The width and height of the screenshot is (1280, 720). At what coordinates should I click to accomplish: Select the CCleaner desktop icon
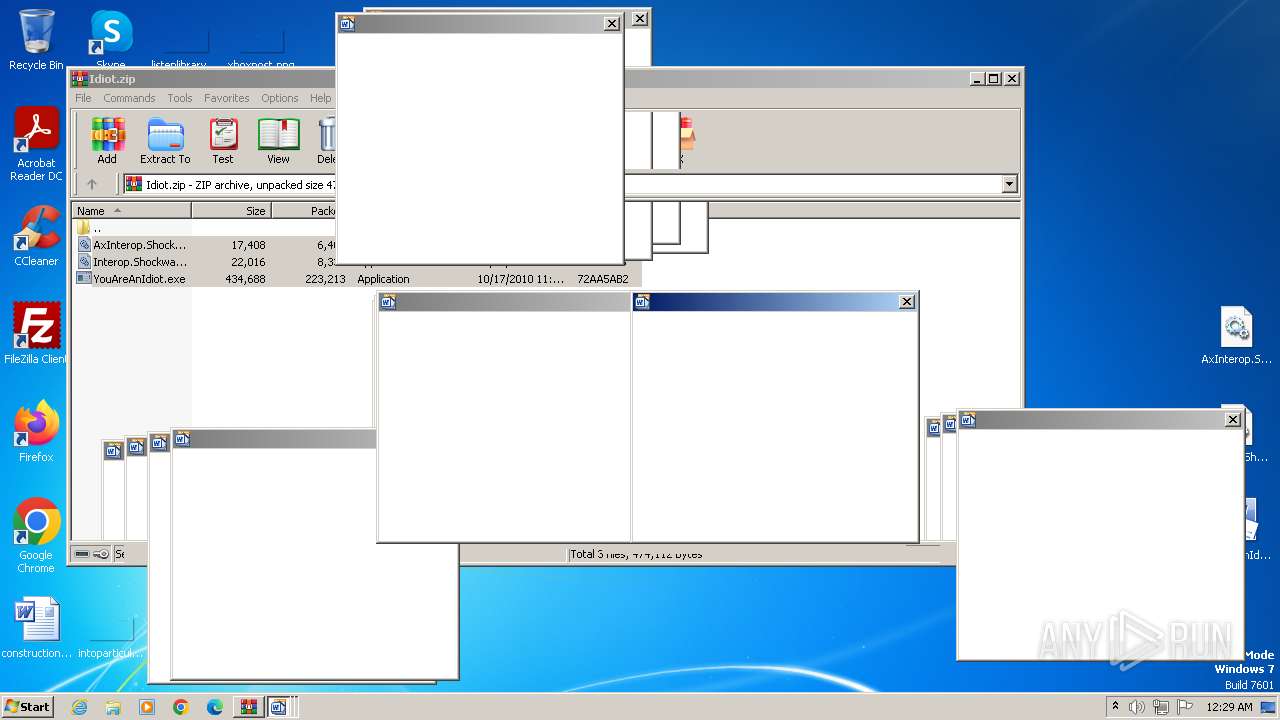pyautogui.click(x=36, y=236)
